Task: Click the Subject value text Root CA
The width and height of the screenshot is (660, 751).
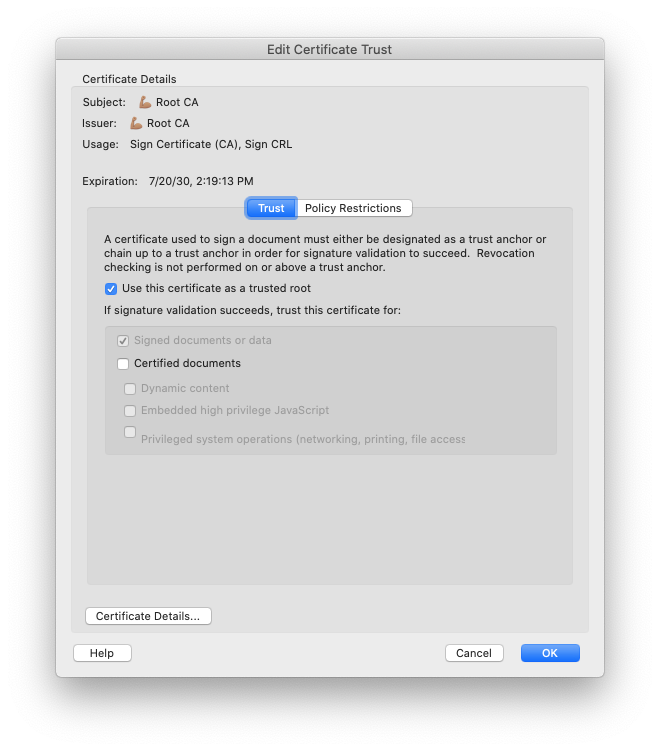Action: coord(177,102)
